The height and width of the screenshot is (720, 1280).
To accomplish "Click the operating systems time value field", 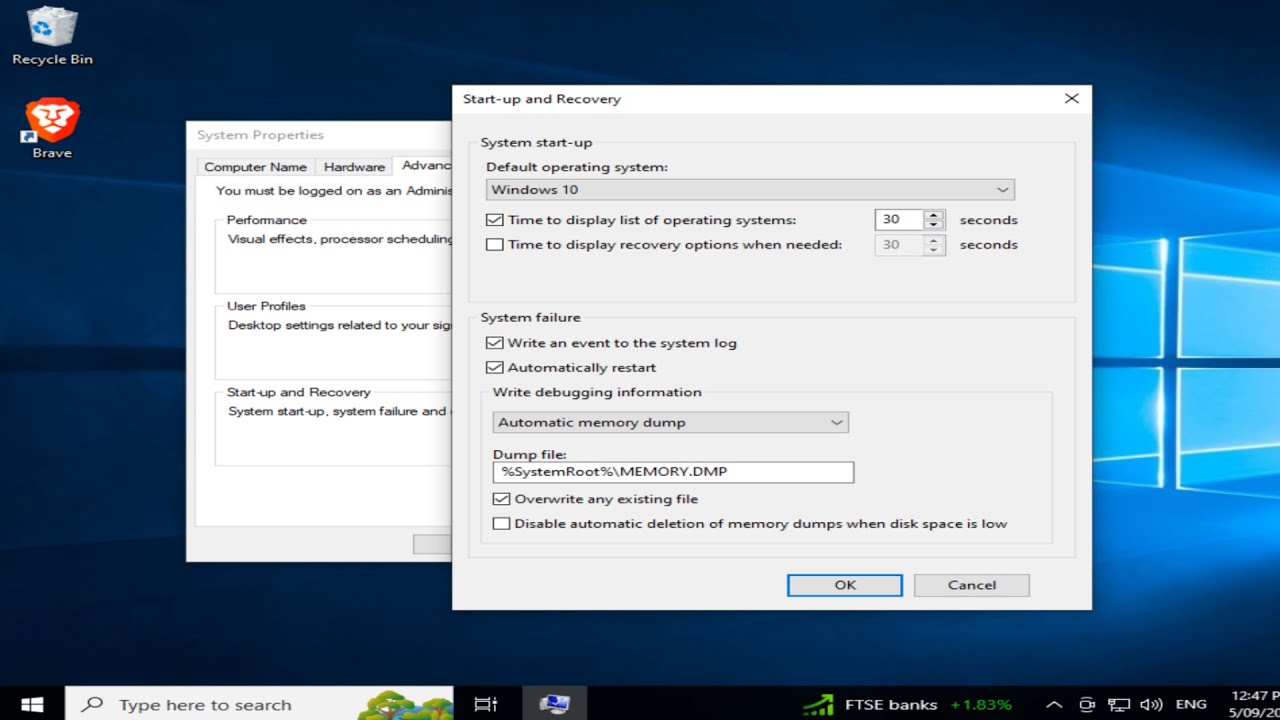I will tap(899, 220).
